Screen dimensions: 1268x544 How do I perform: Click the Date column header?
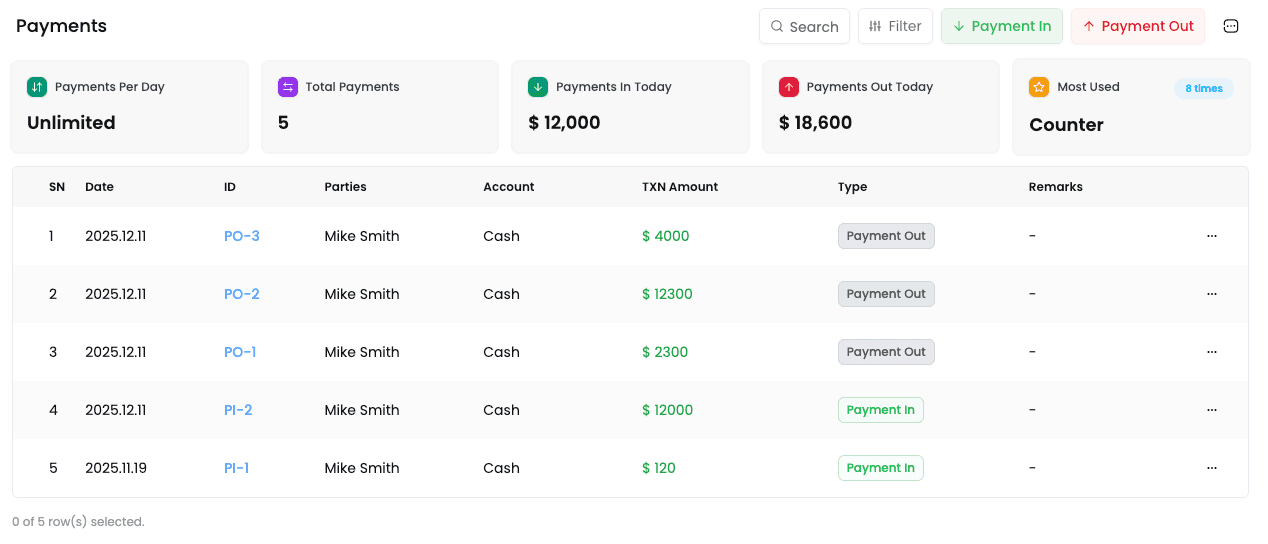pyautogui.click(x=99, y=187)
